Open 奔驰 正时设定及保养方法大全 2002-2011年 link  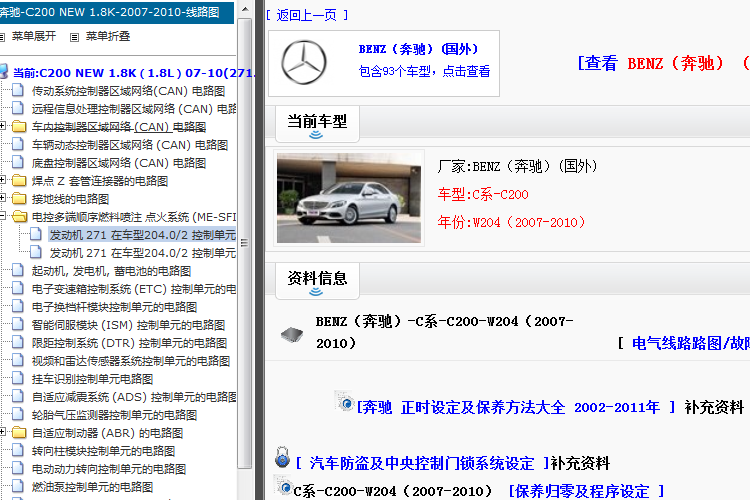(x=516, y=408)
